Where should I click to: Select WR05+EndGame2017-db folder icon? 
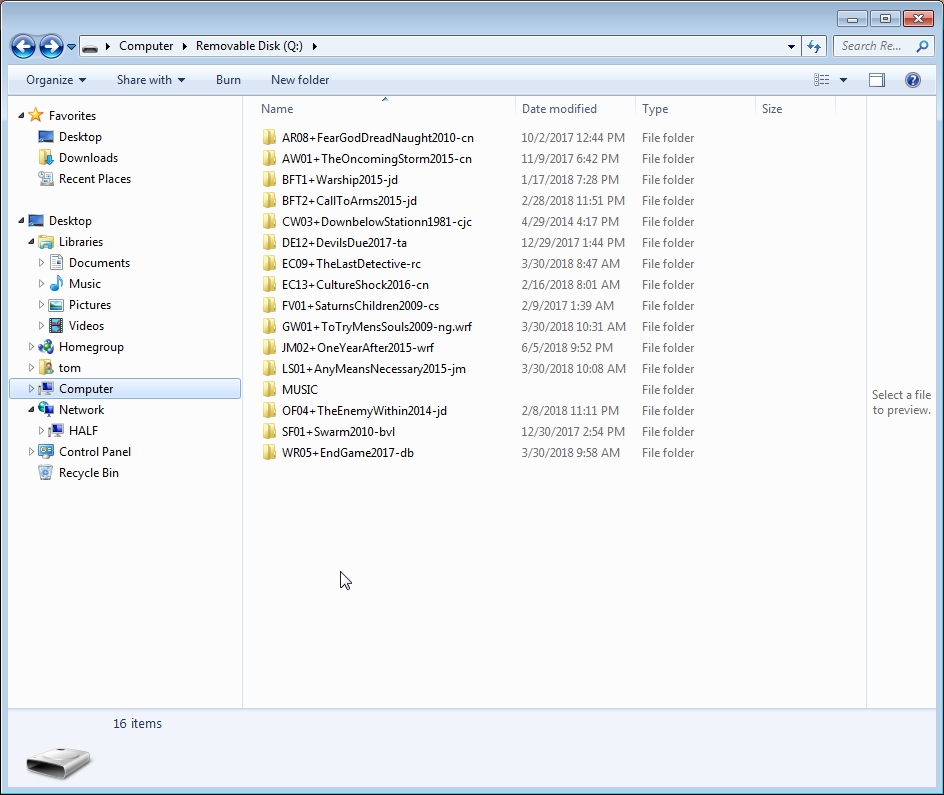pos(269,453)
